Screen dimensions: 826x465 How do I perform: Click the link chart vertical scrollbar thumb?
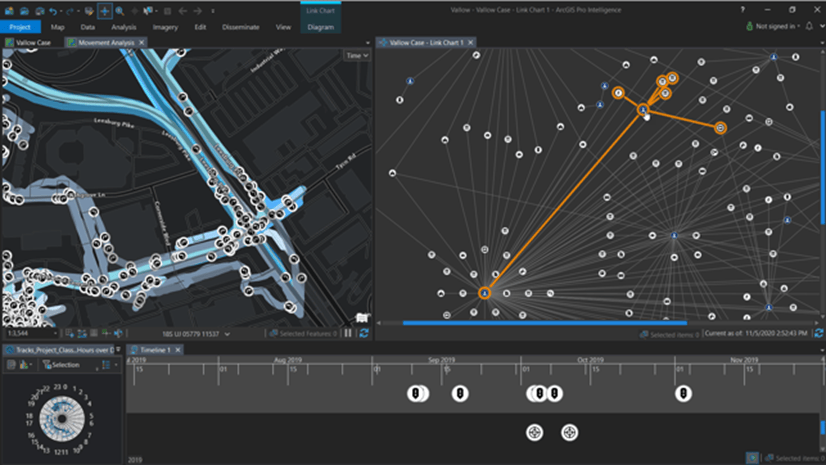click(x=823, y=166)
